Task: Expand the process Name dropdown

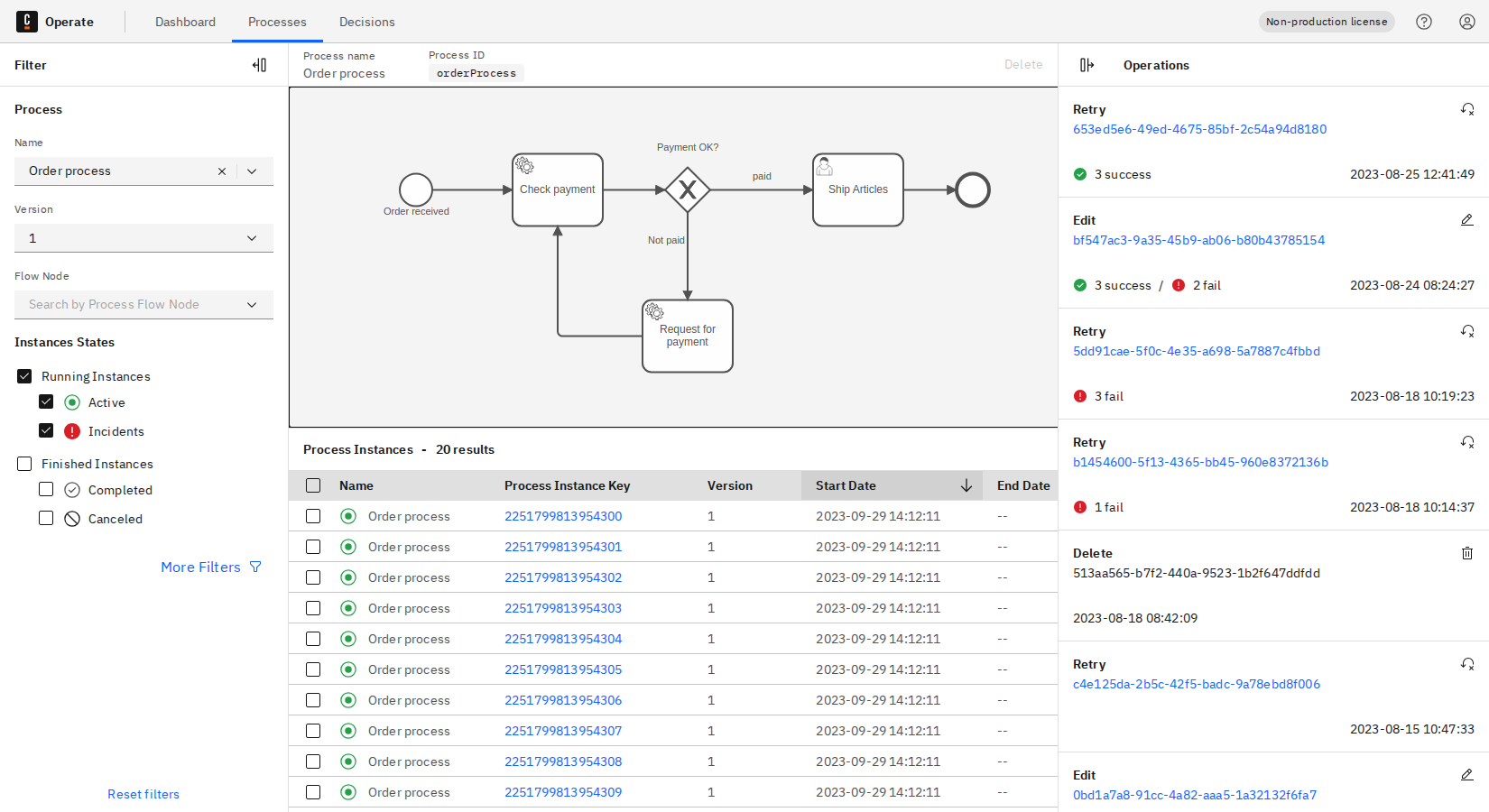Action: click(252, 171)
